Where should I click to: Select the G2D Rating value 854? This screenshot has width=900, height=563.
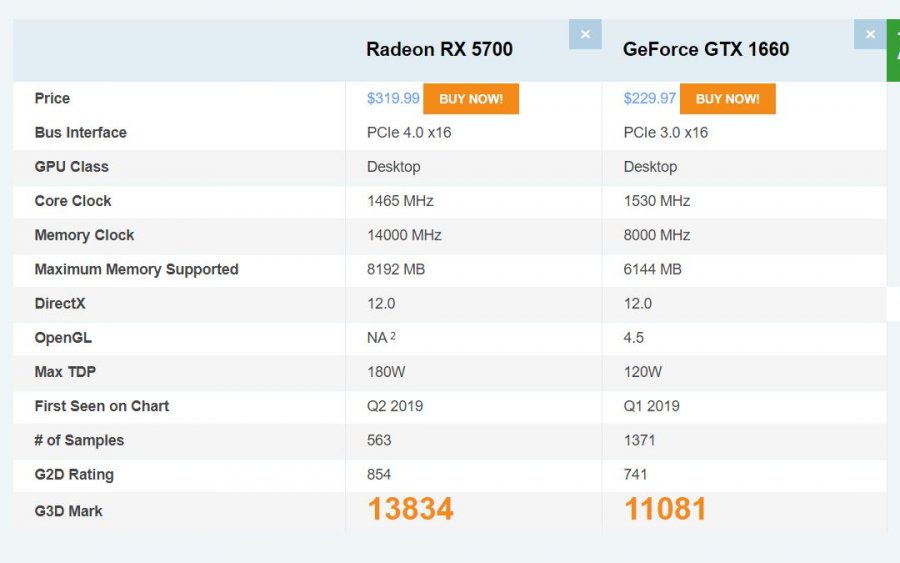pyautogui.click(x=379, y=474)
